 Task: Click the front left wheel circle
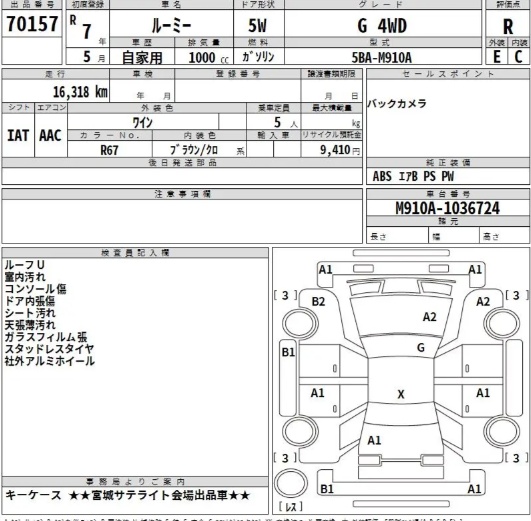[x=300, y=324]
